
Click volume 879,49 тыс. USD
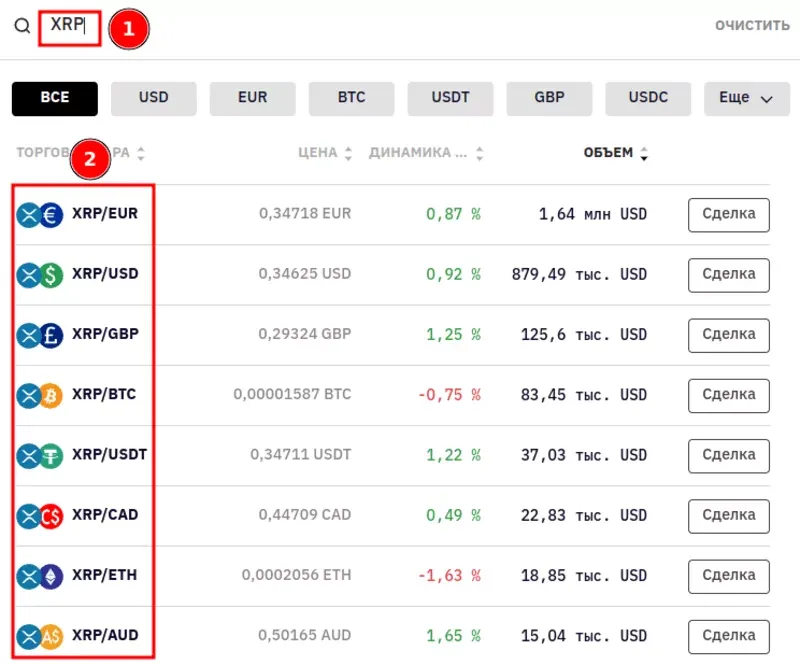pos(580,274)
